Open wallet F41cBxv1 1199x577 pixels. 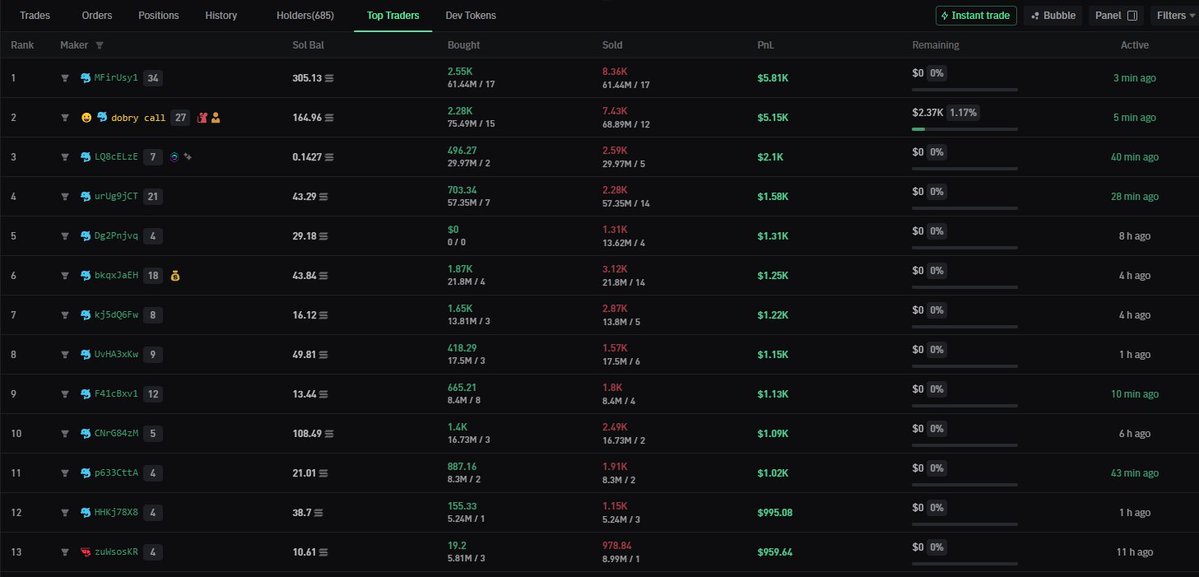click(x=116, y=394)
